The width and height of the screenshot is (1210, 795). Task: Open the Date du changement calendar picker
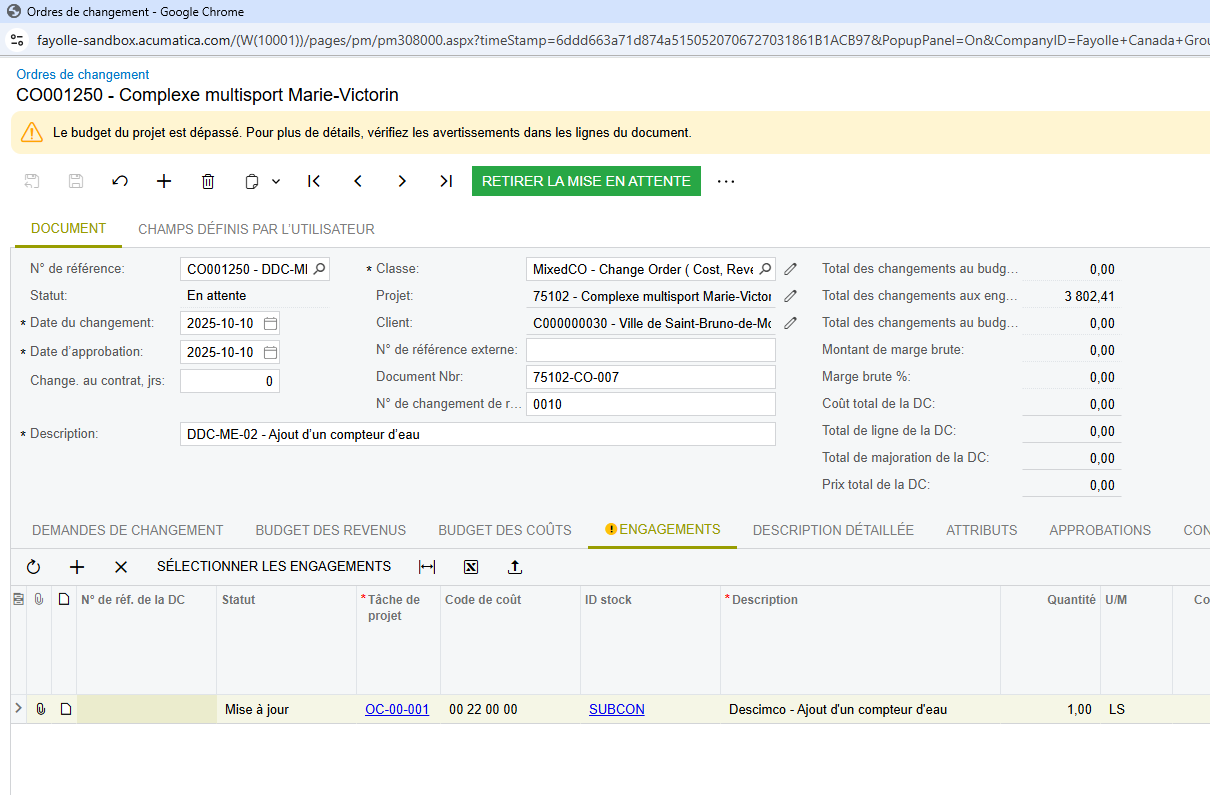coord(270,324)
